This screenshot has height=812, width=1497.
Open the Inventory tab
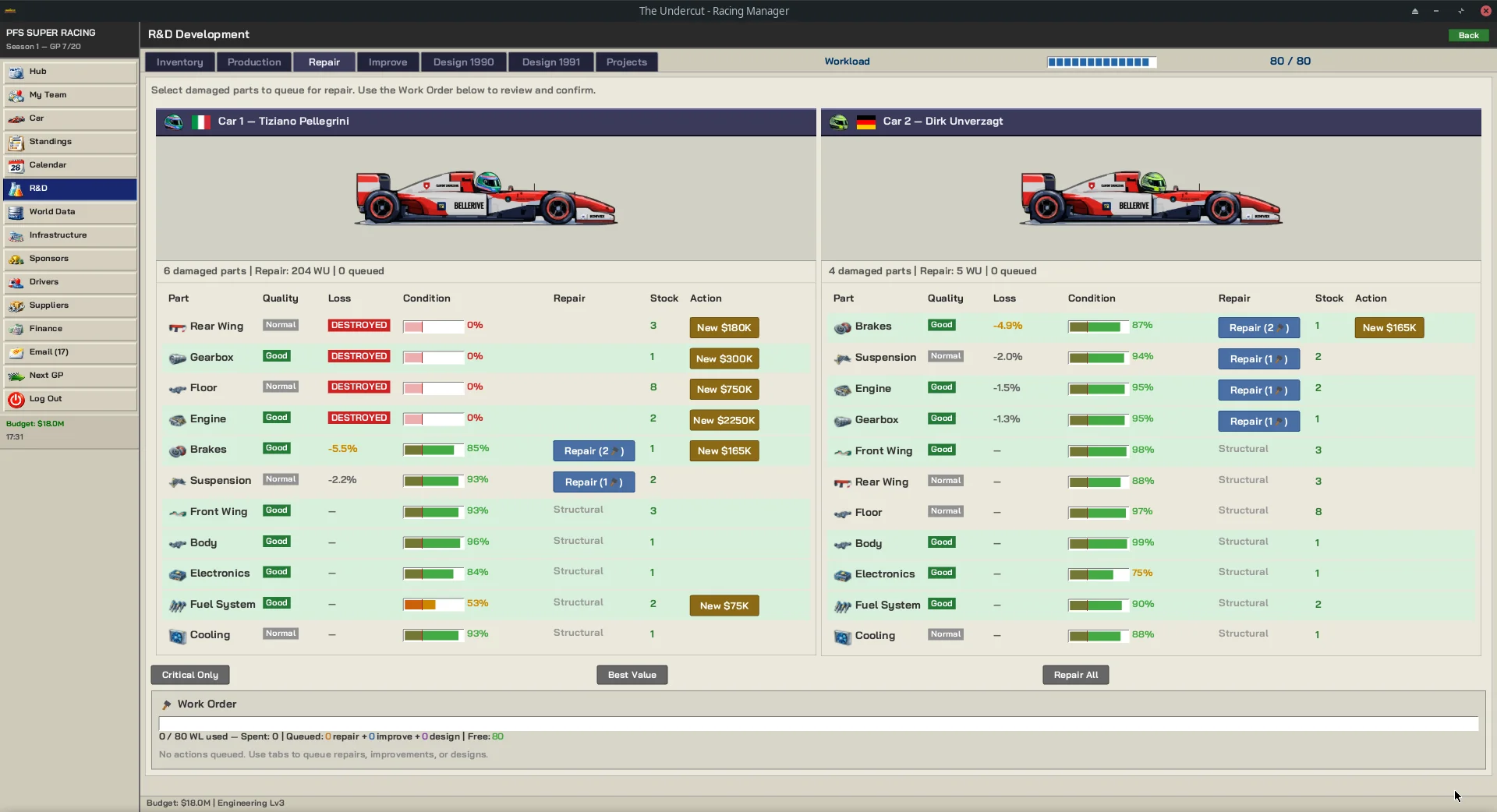pyautogui.click(x=179, y=62)
